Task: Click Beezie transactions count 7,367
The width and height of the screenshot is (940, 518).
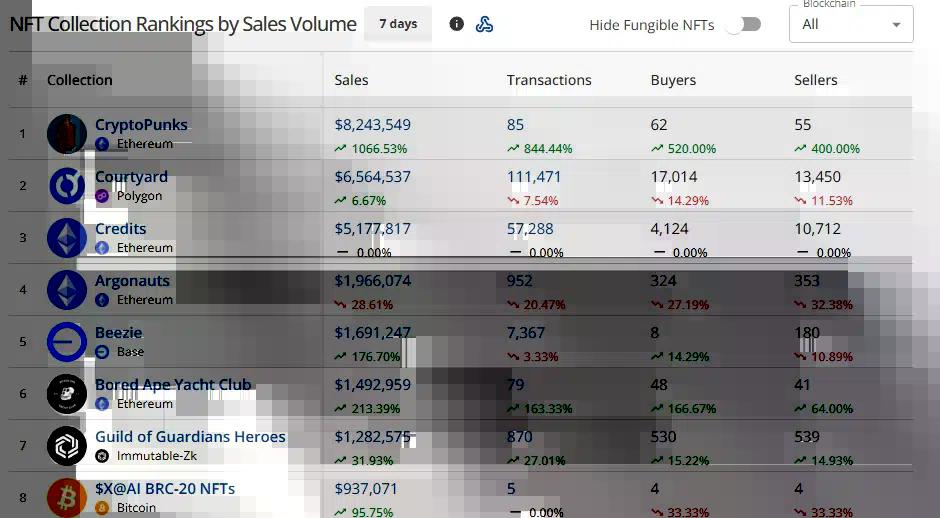Action: coord(526,333)
